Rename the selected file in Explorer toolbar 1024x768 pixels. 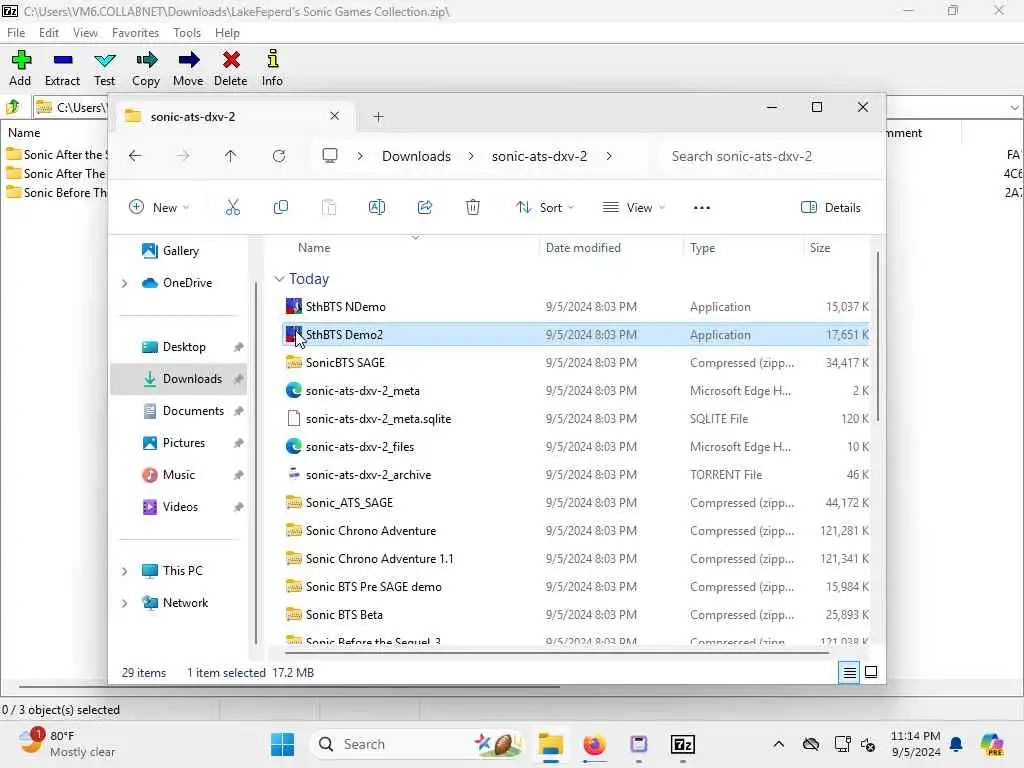377,208
